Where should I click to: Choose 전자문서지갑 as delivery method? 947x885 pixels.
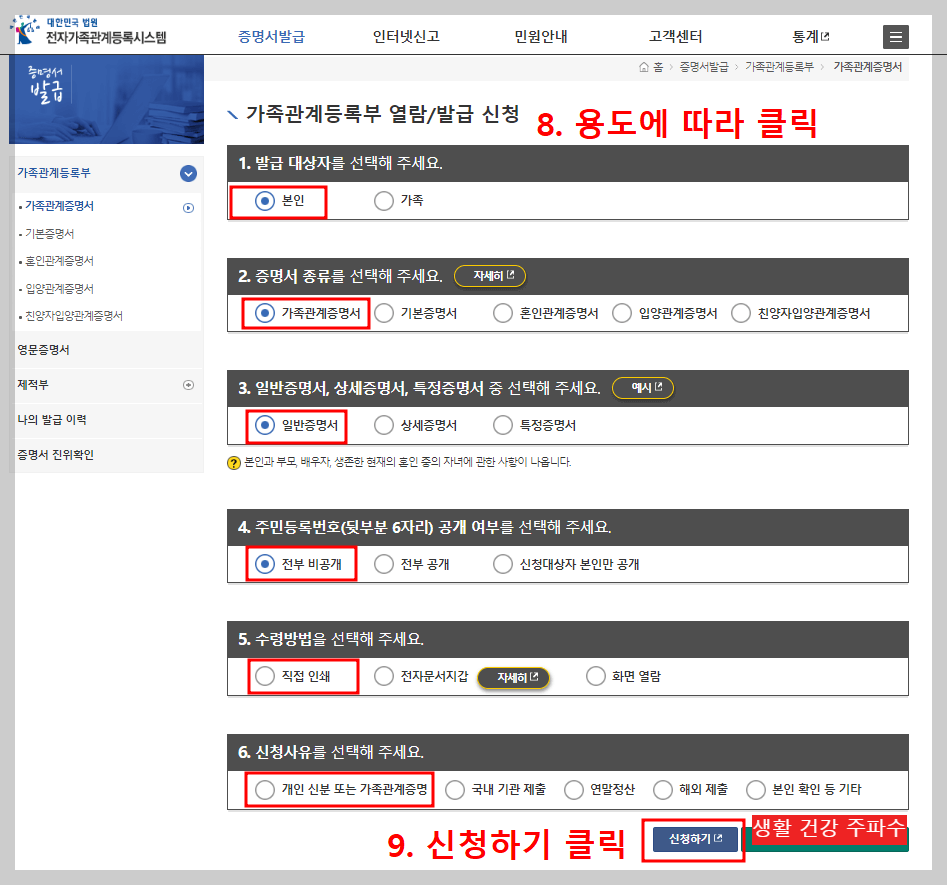pyautogui.click(x=383, y=677)
